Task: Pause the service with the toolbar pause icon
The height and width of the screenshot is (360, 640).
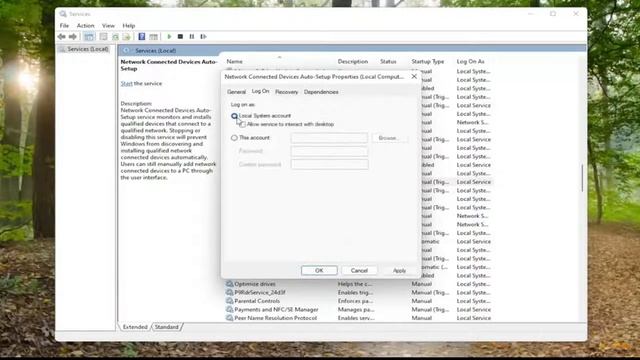Action: pyautogui.click(x=191, y=37)
